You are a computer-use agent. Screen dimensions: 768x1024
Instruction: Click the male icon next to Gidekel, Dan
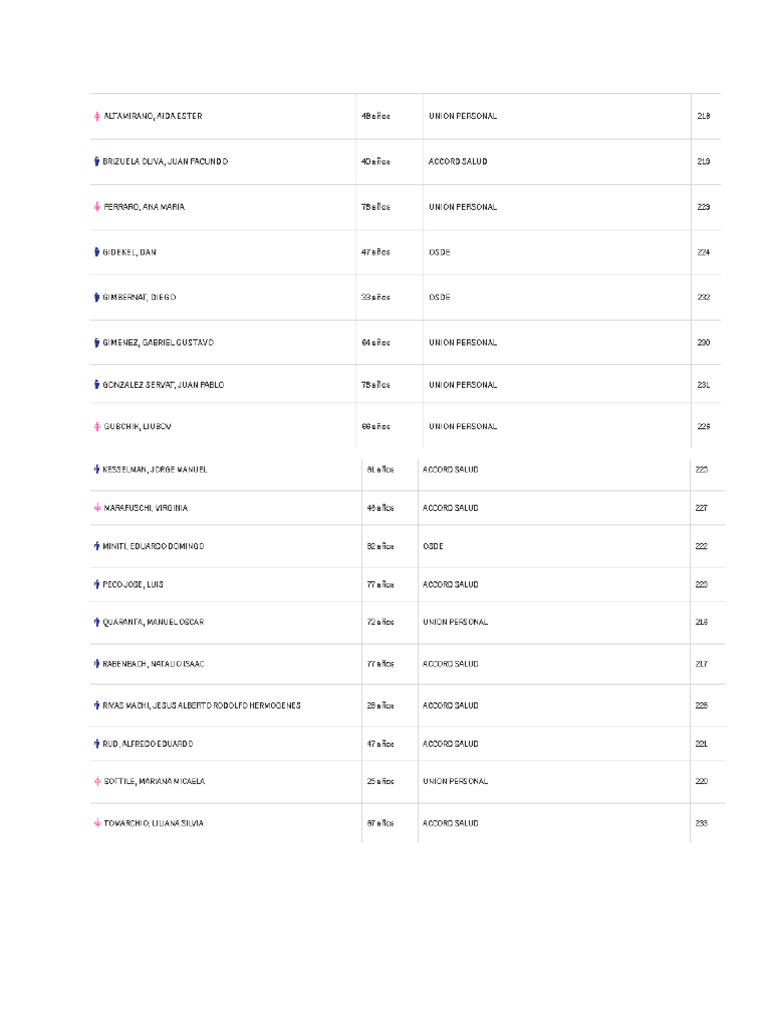click(96, 252)
